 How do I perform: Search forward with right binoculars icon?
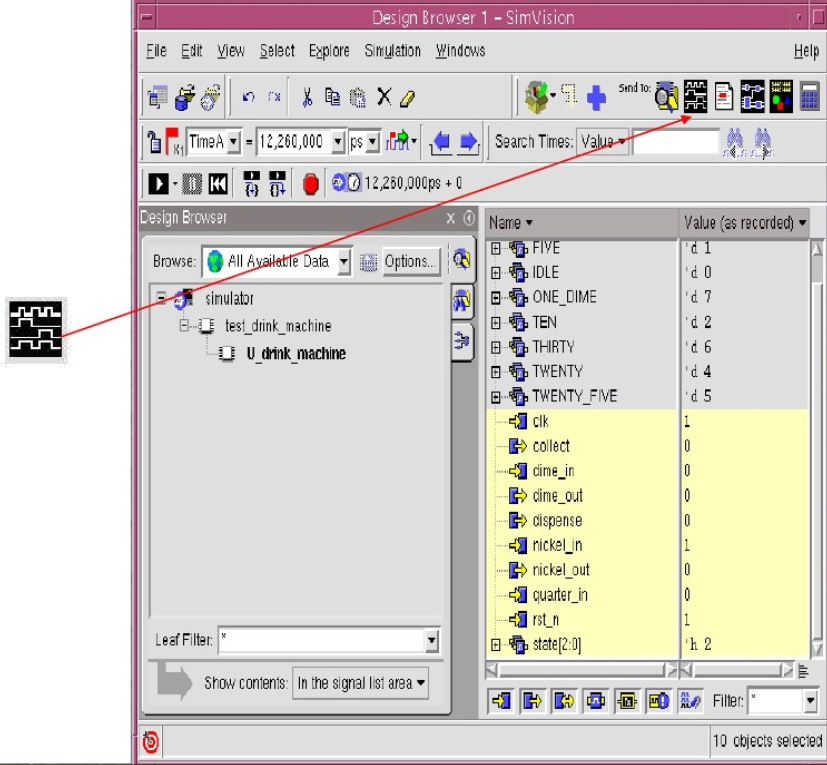pyautogui.click(x=762, y=142)
